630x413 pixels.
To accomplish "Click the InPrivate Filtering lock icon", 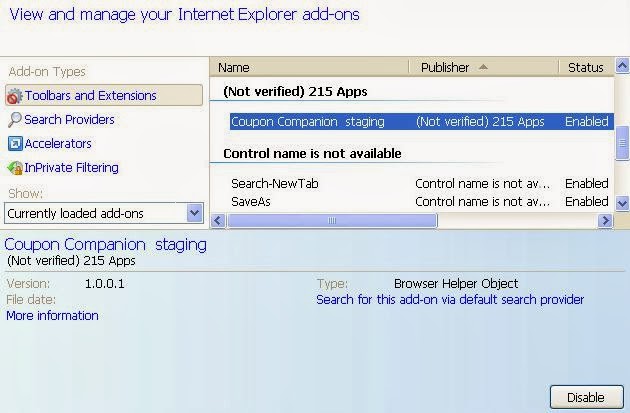I will pos(15,168).
